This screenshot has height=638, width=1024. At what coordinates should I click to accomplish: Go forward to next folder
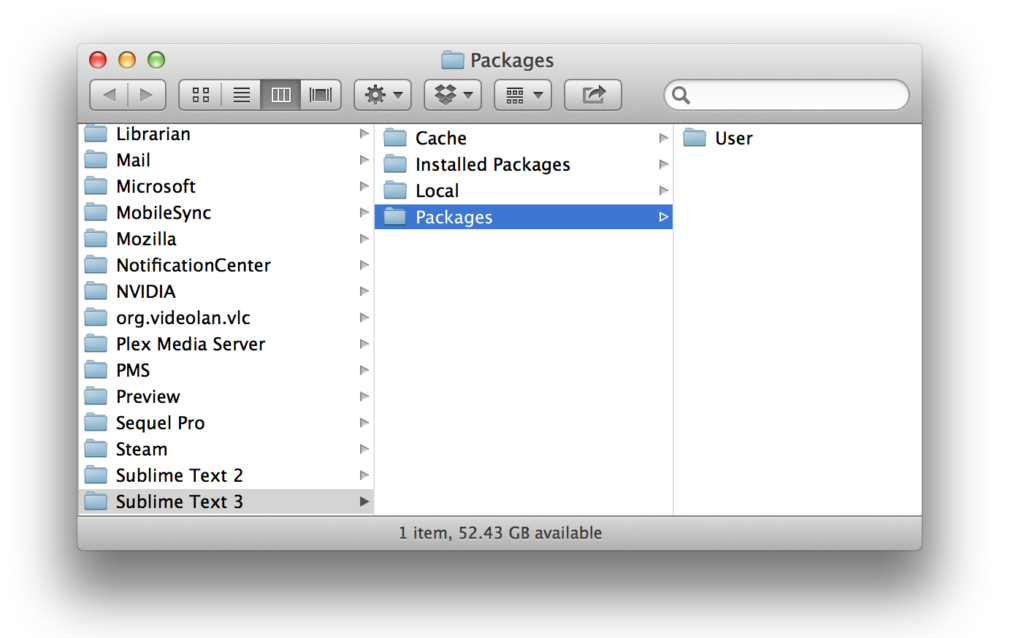coord(146,95)
